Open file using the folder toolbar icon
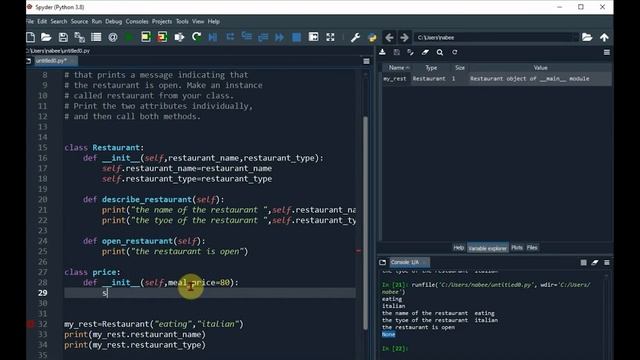640x360 pixels. coord(46,38)
